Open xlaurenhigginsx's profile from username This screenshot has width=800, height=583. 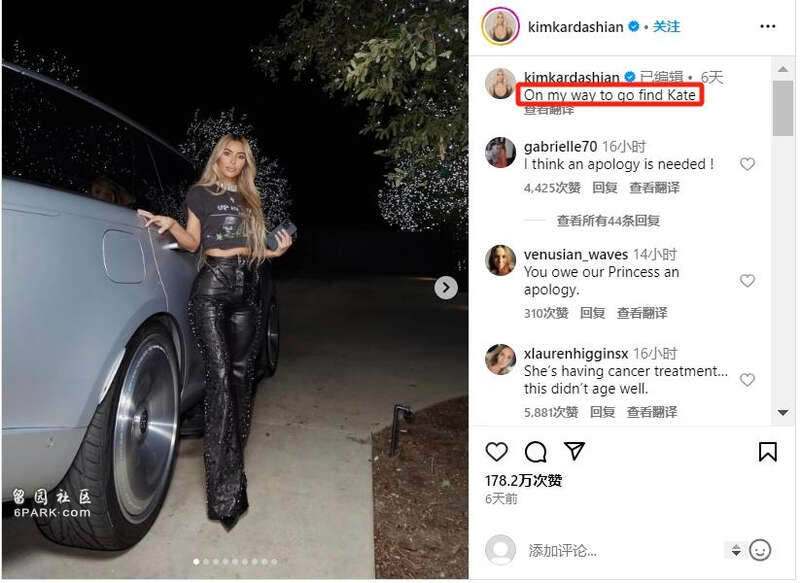tap(576, 353)
